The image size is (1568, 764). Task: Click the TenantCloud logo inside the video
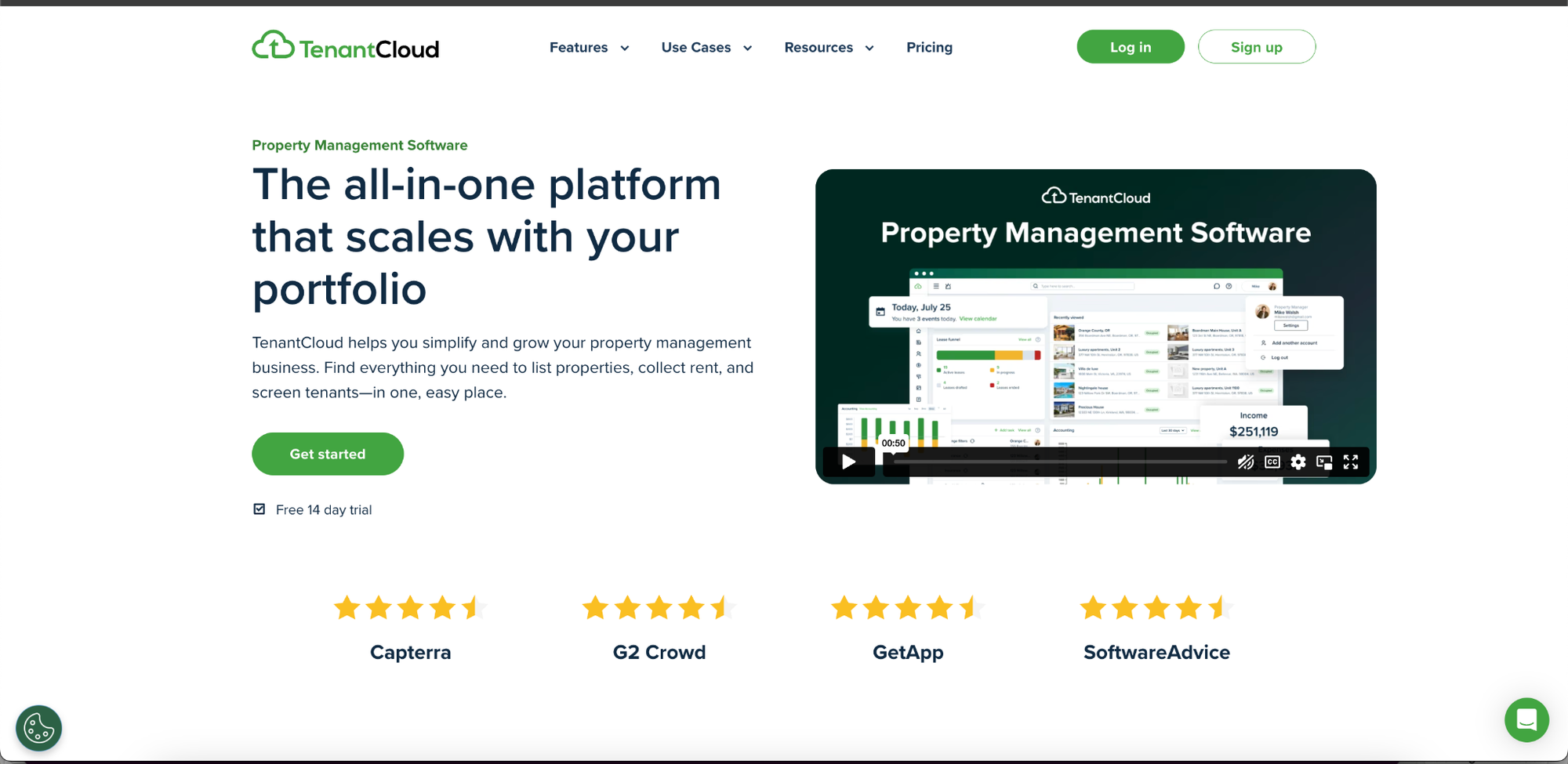coord(1096,197)
